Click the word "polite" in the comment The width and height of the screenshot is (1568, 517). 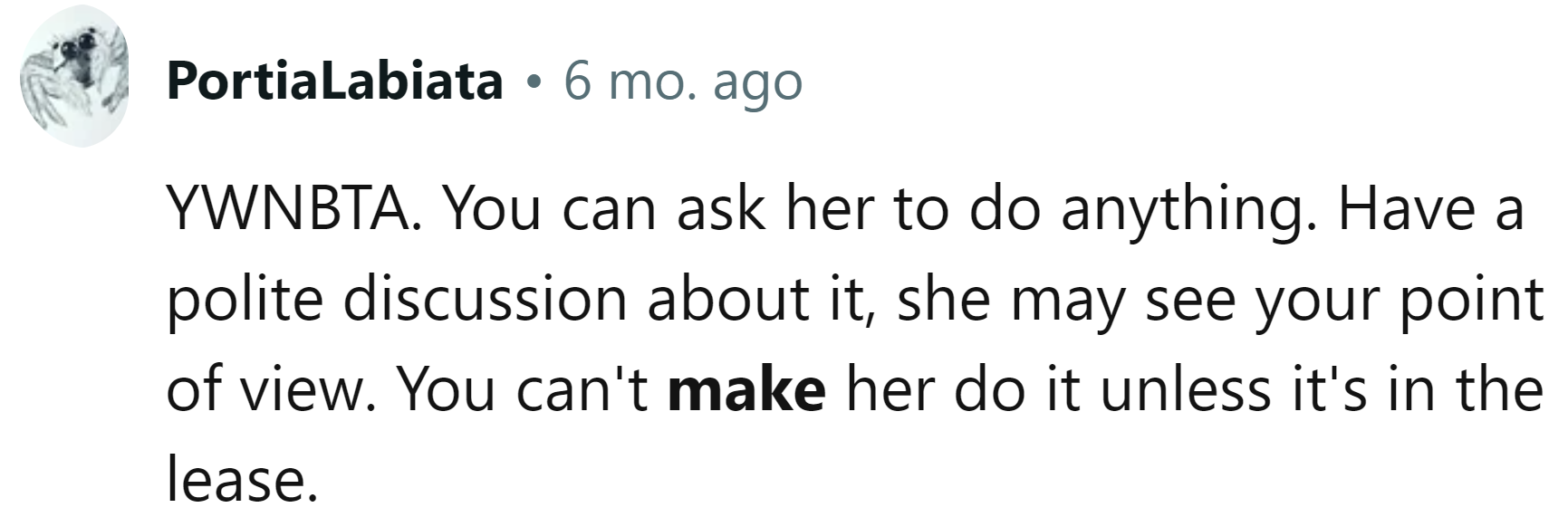pos(245,300)
